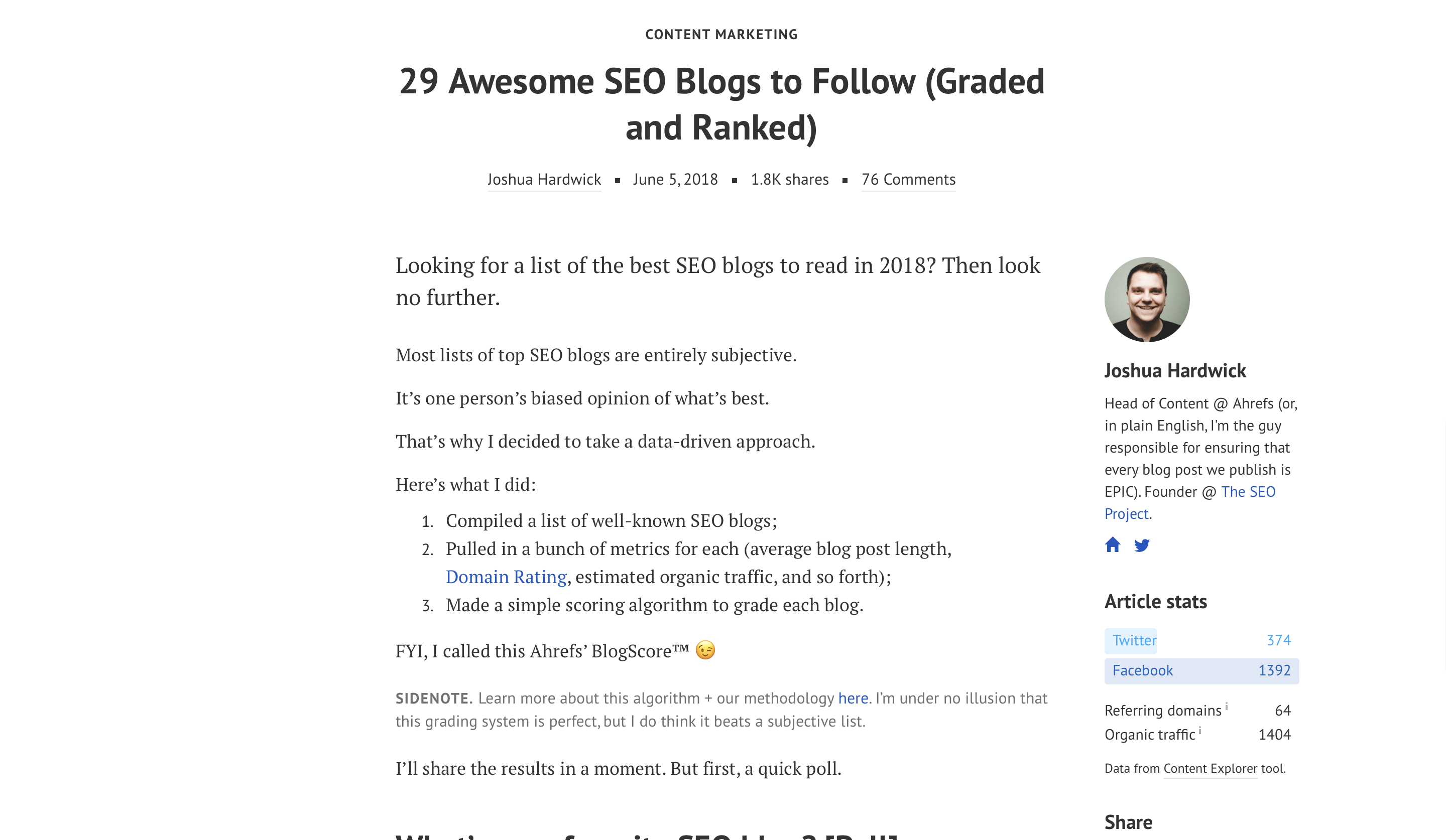Click the winking emoji after BlogScore

pos(705,650)
